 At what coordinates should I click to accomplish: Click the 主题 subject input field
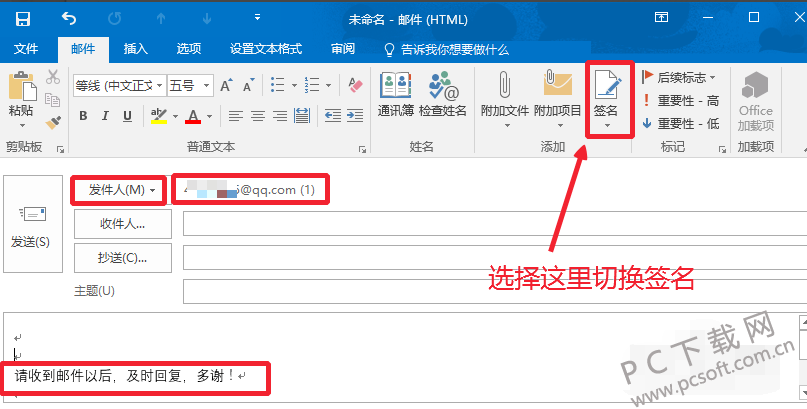pyautogui.click(x=495, y=291)
